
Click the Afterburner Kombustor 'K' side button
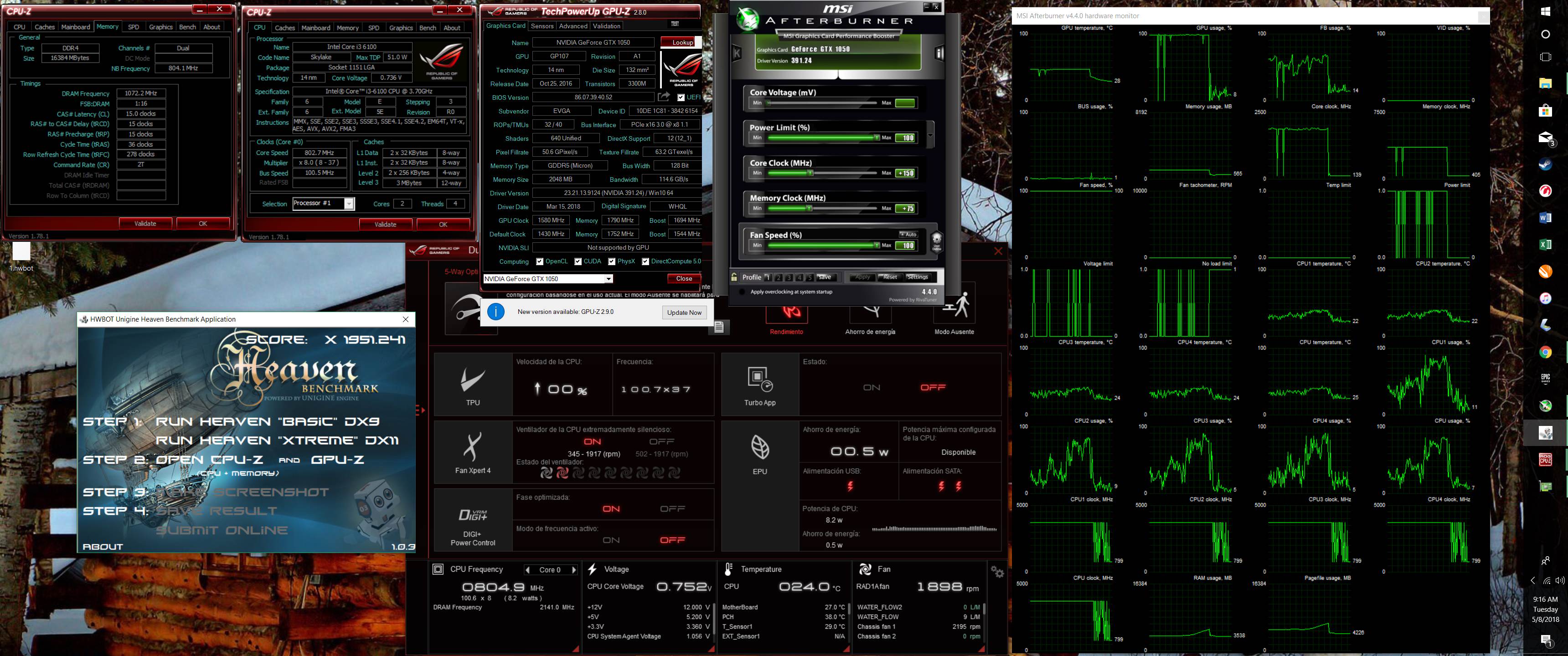tap(737, 54)
